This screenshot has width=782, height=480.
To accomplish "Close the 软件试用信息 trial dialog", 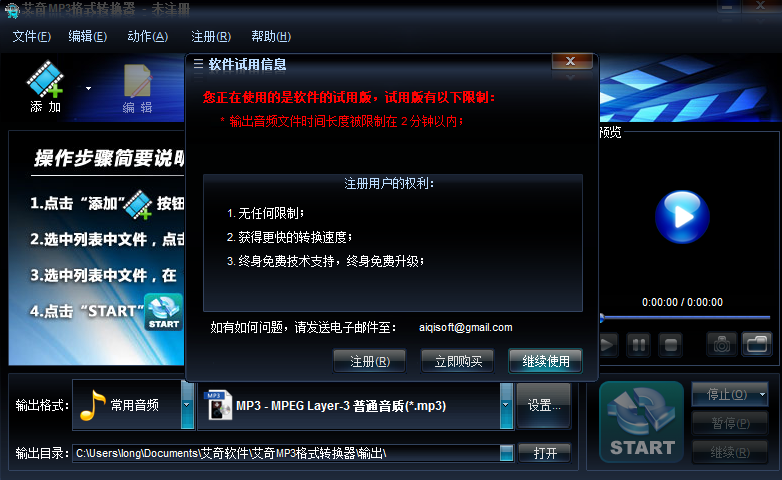I will point(572,61).
